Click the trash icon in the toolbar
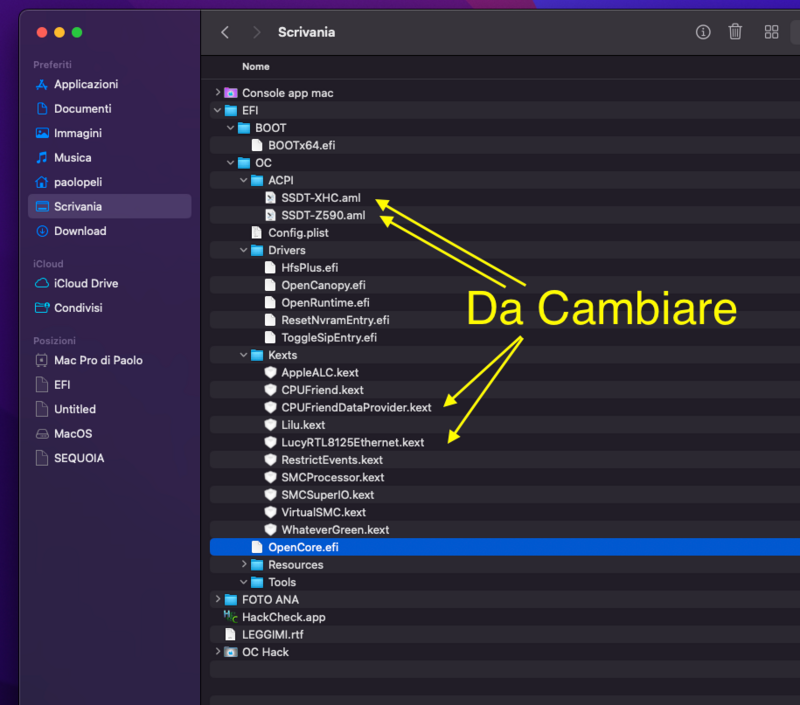The height and width of the screenshot is (705, 800). pos(735,32)
